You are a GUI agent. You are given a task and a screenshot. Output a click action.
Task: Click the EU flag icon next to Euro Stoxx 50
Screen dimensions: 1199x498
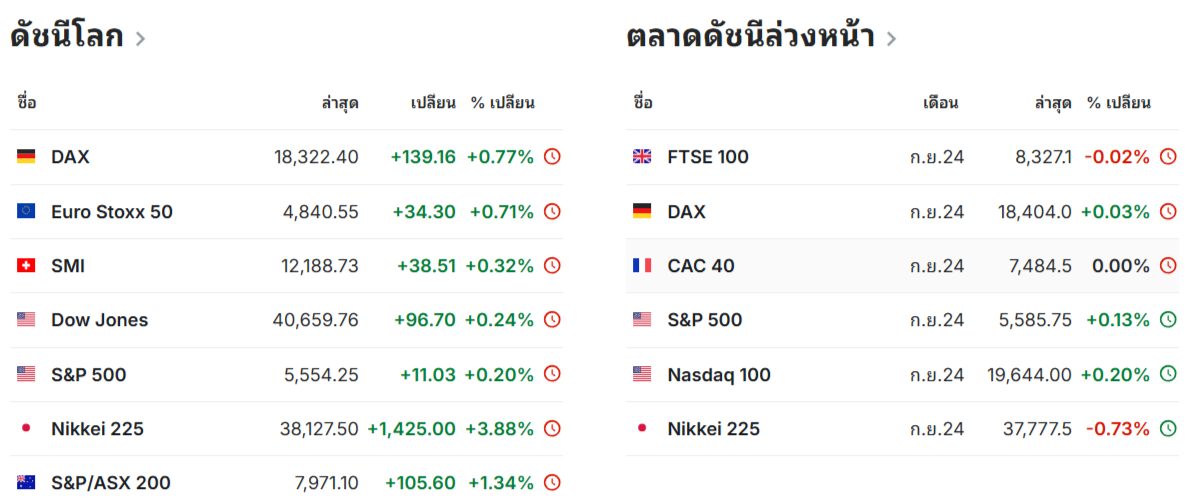coord(26,211)
